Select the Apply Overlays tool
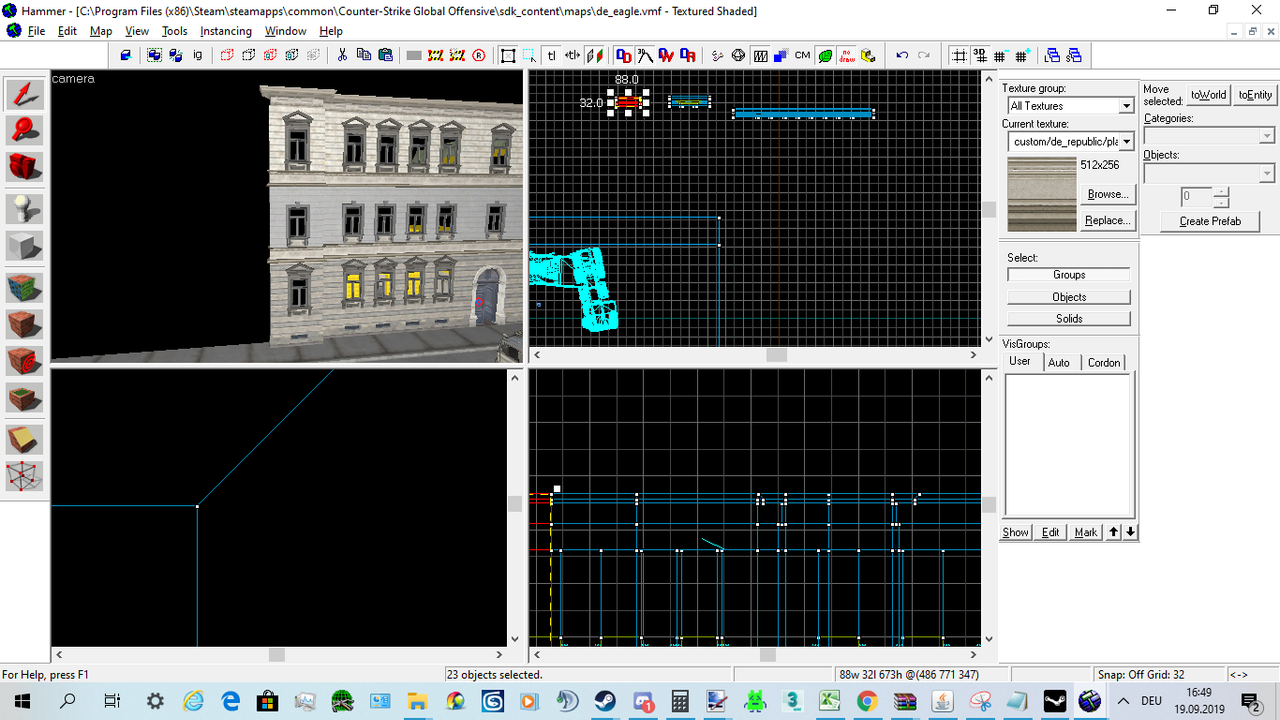 26,396
